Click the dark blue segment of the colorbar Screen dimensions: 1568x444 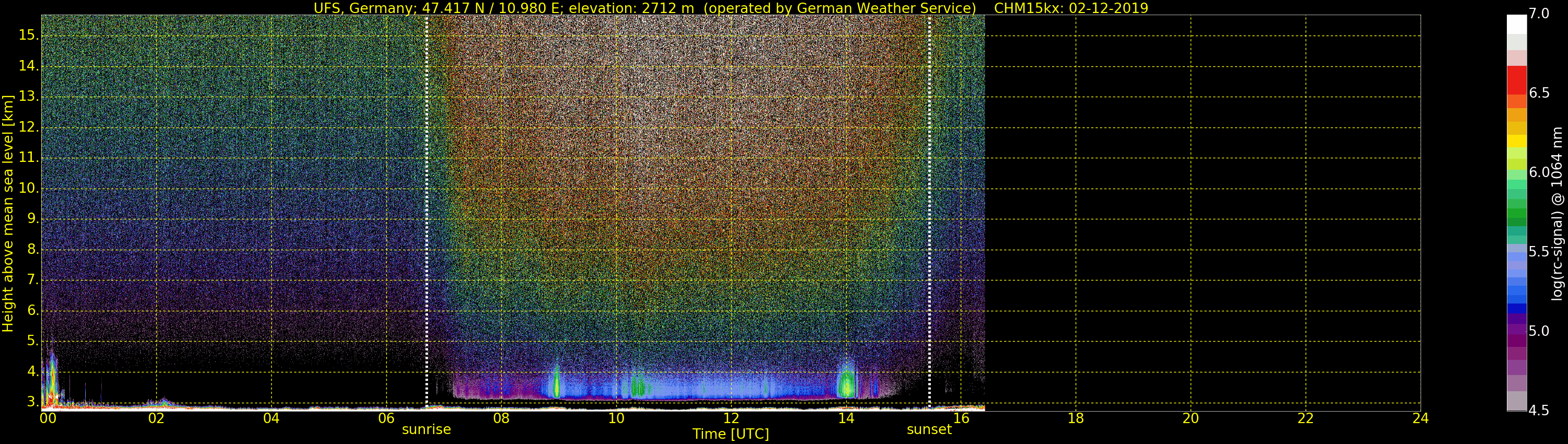coord(1517,308)
